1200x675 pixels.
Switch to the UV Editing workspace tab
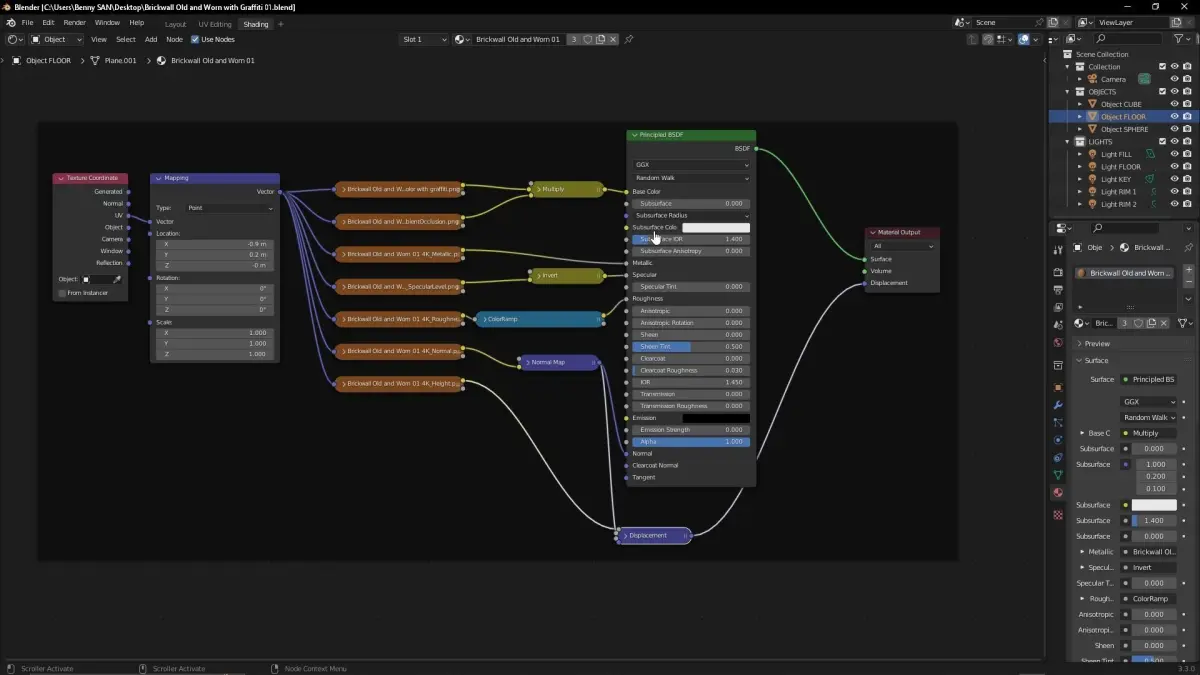click(x=214, y=24)
